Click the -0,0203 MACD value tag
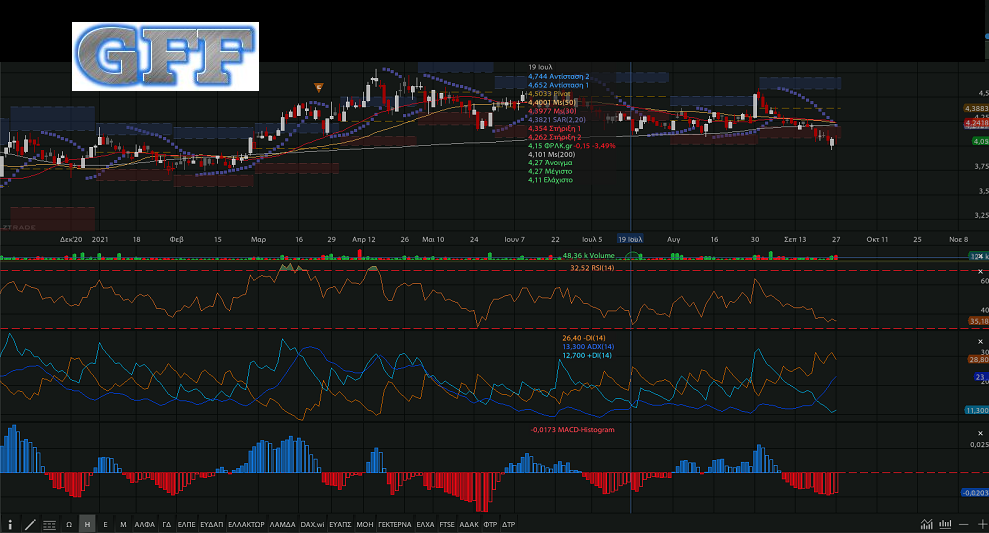 coord(975,493)
